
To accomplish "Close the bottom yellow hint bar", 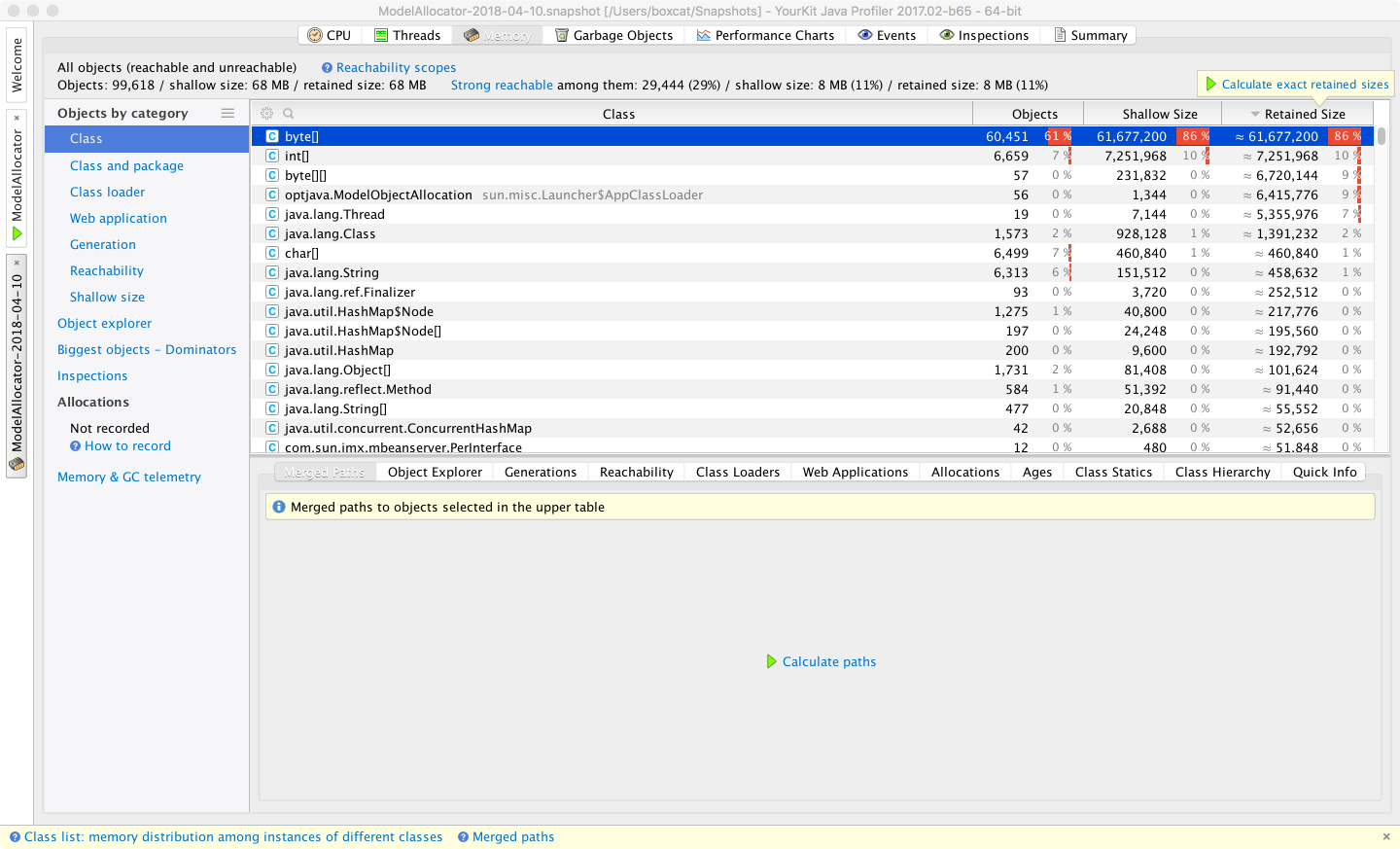I will [1386, 836].
